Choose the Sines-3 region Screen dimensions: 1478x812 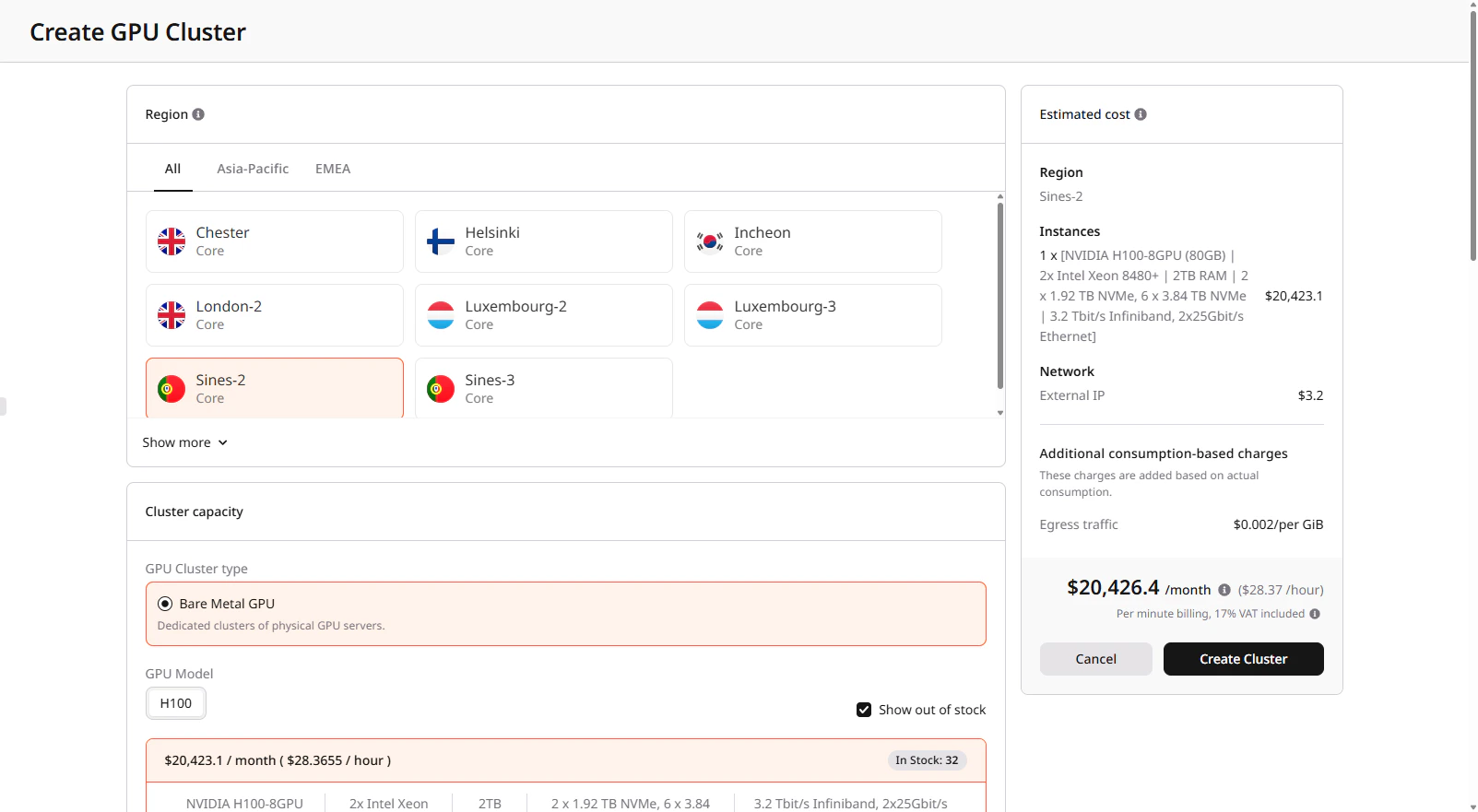coord(544,388)
